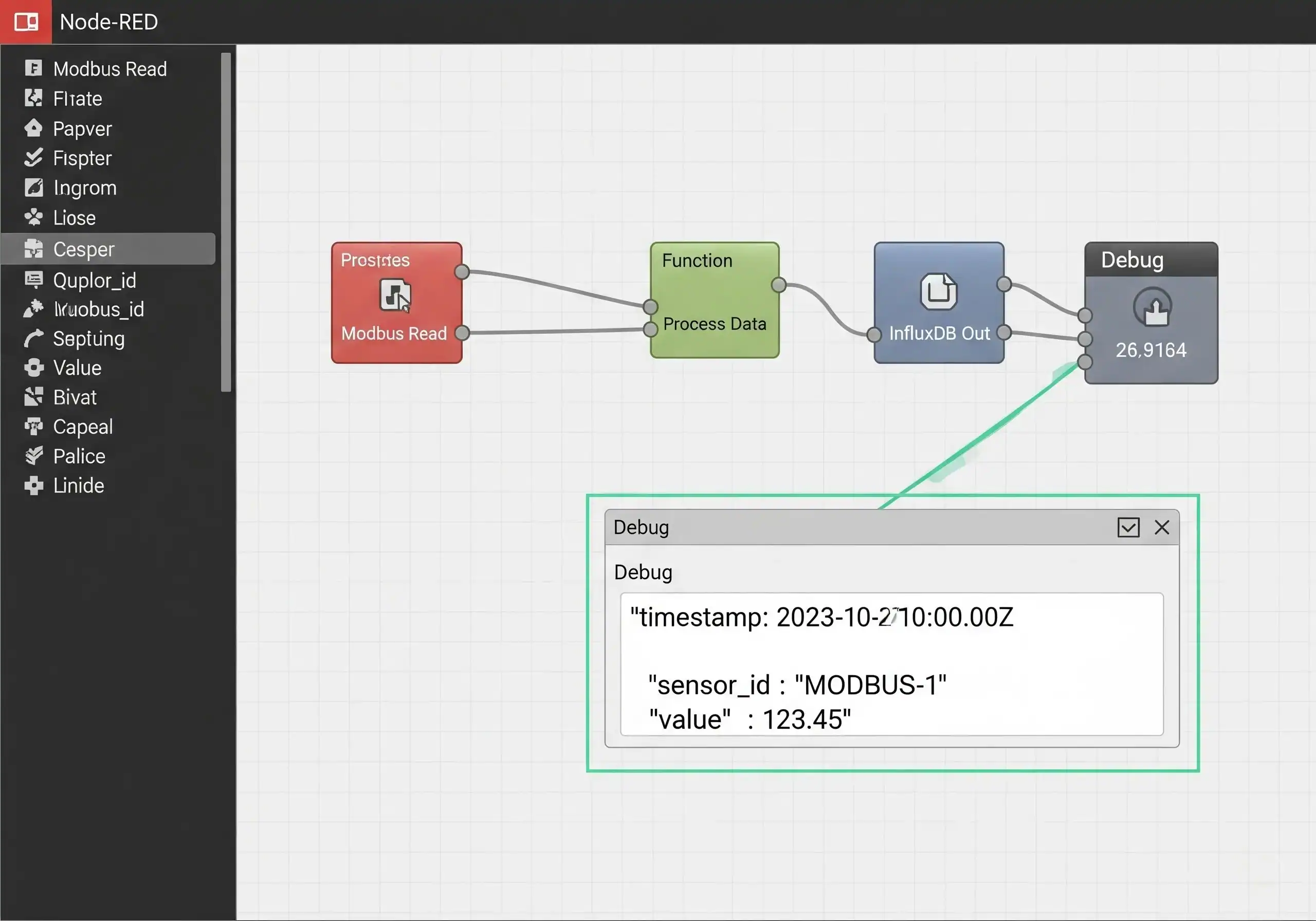Screen dimensions: 1316x921
Task: Click the Node-RED logo icon
Action: pyautogui.click(x=26, y=22)
